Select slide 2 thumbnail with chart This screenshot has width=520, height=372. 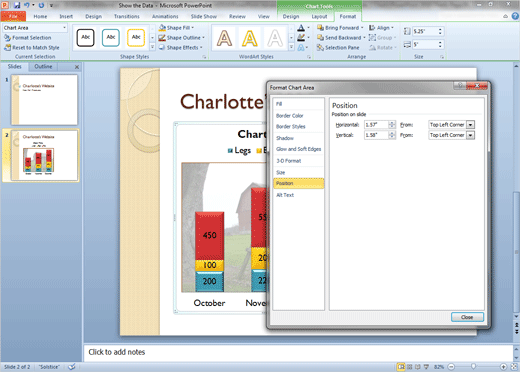pyautogui.click(x=44, y=155)
